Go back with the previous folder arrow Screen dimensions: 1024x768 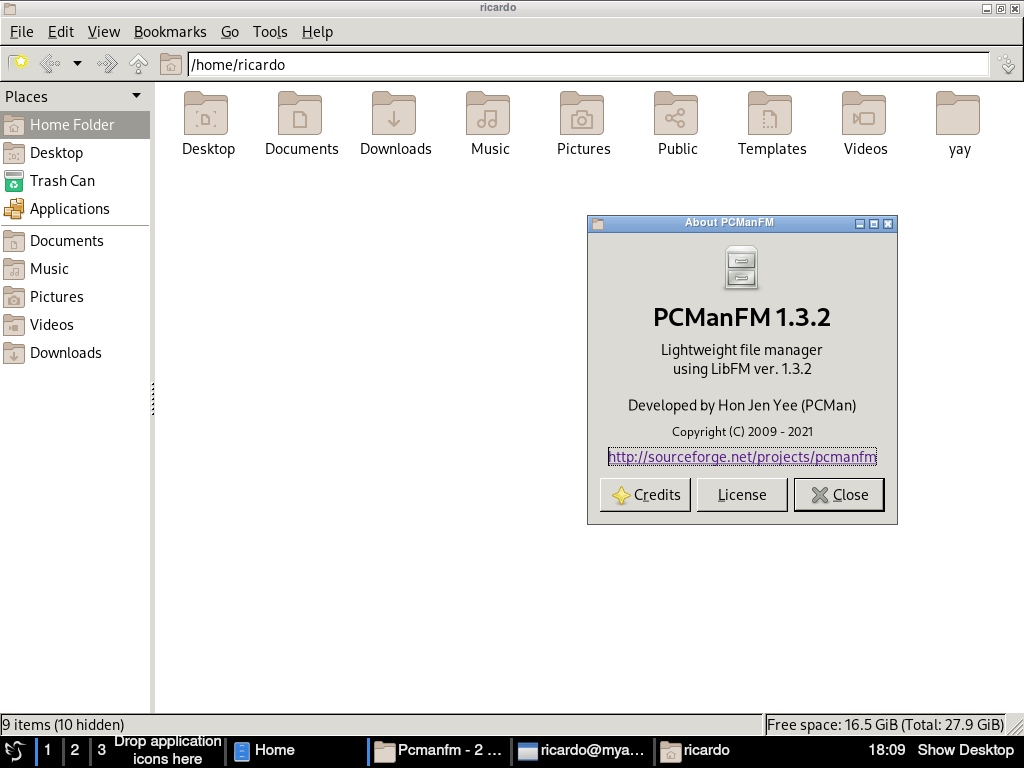point(50,63)
